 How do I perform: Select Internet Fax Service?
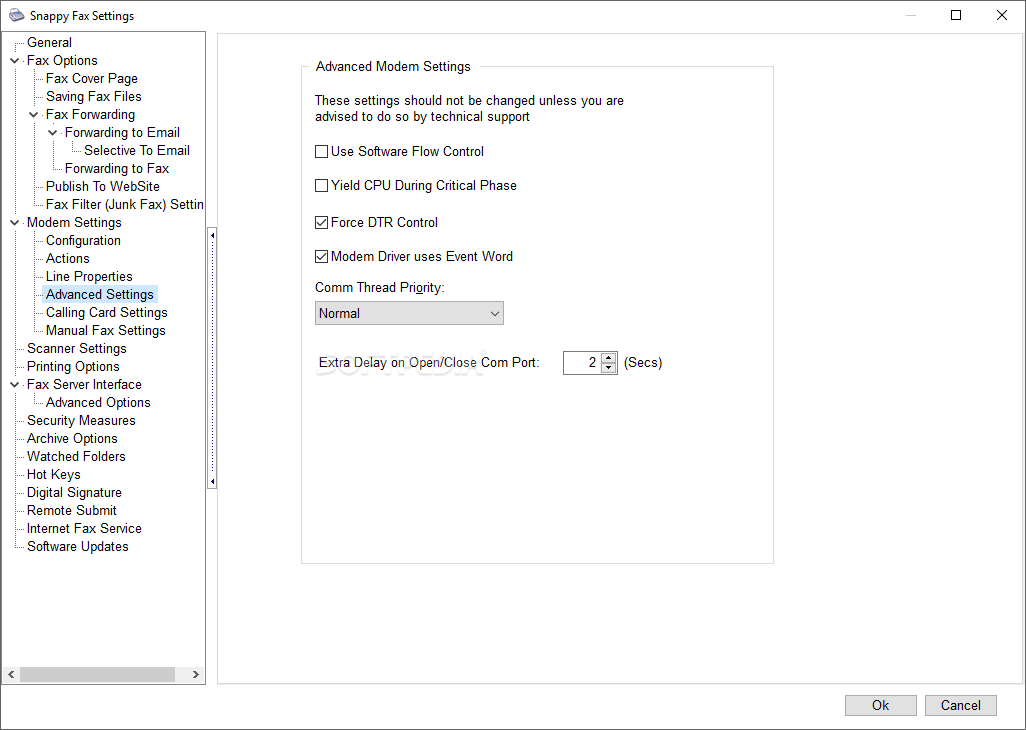(x=84, y=529)
